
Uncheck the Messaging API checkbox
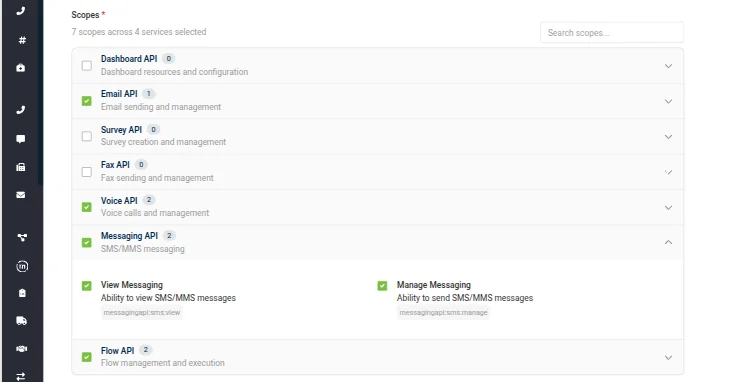[x=87, y=243]
